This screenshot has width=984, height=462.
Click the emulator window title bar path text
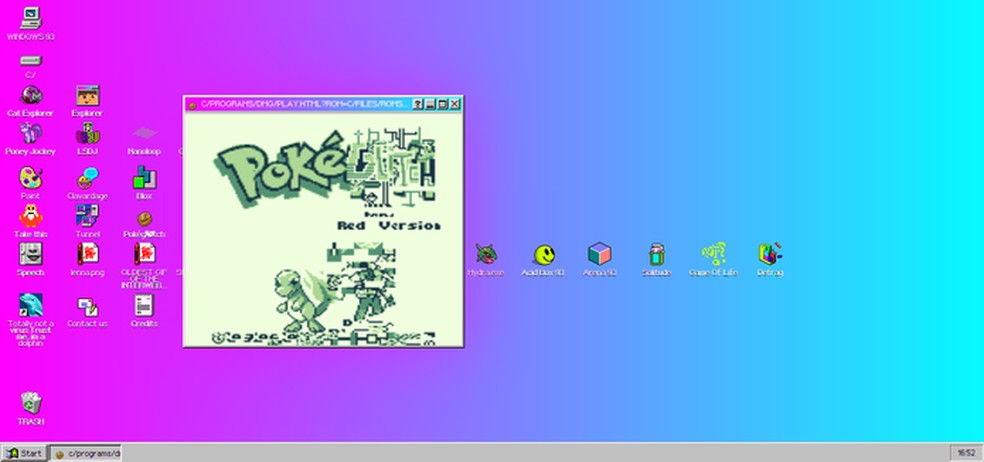pyautogui.click(x=303, y=104)
